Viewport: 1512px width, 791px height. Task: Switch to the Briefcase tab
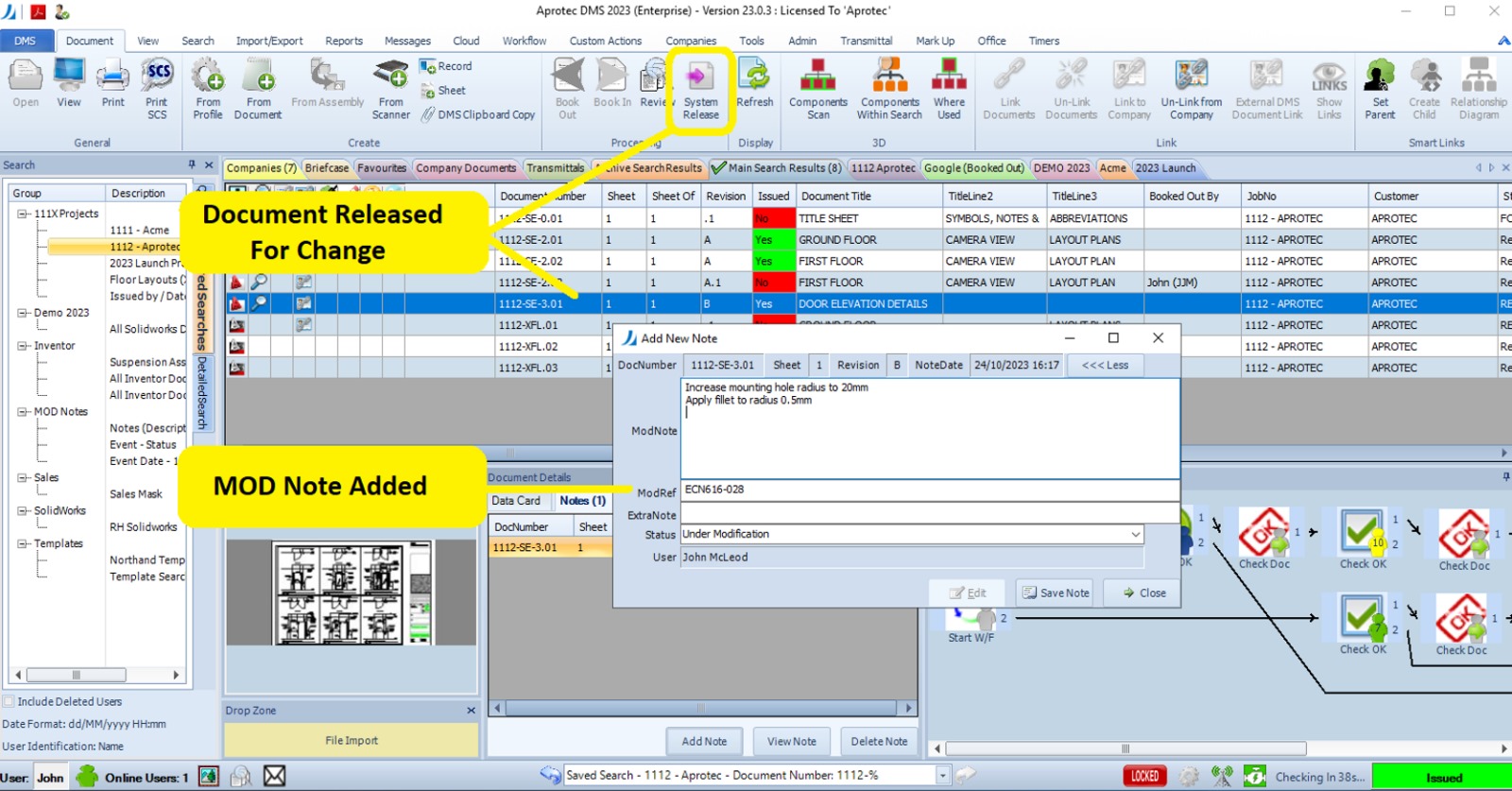[x=327, y=168]
